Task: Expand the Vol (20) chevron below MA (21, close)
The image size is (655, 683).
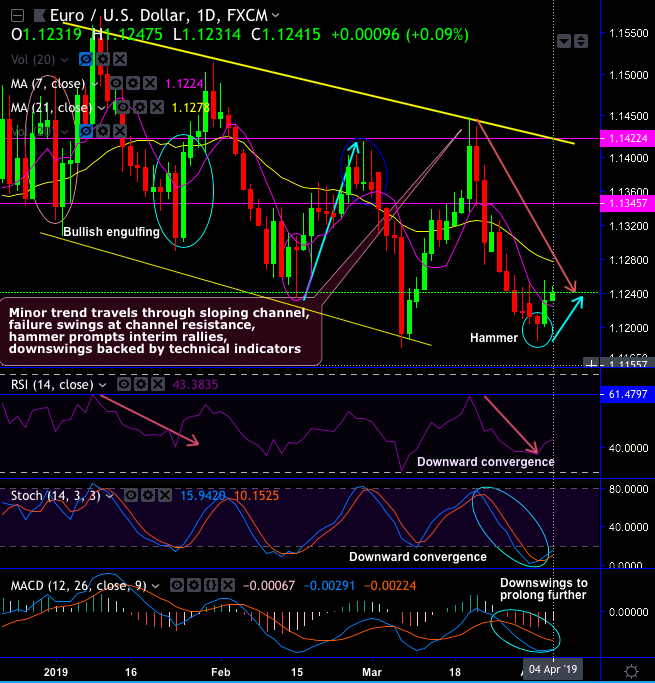Action: pyautogui.click(x=64, y=132)
